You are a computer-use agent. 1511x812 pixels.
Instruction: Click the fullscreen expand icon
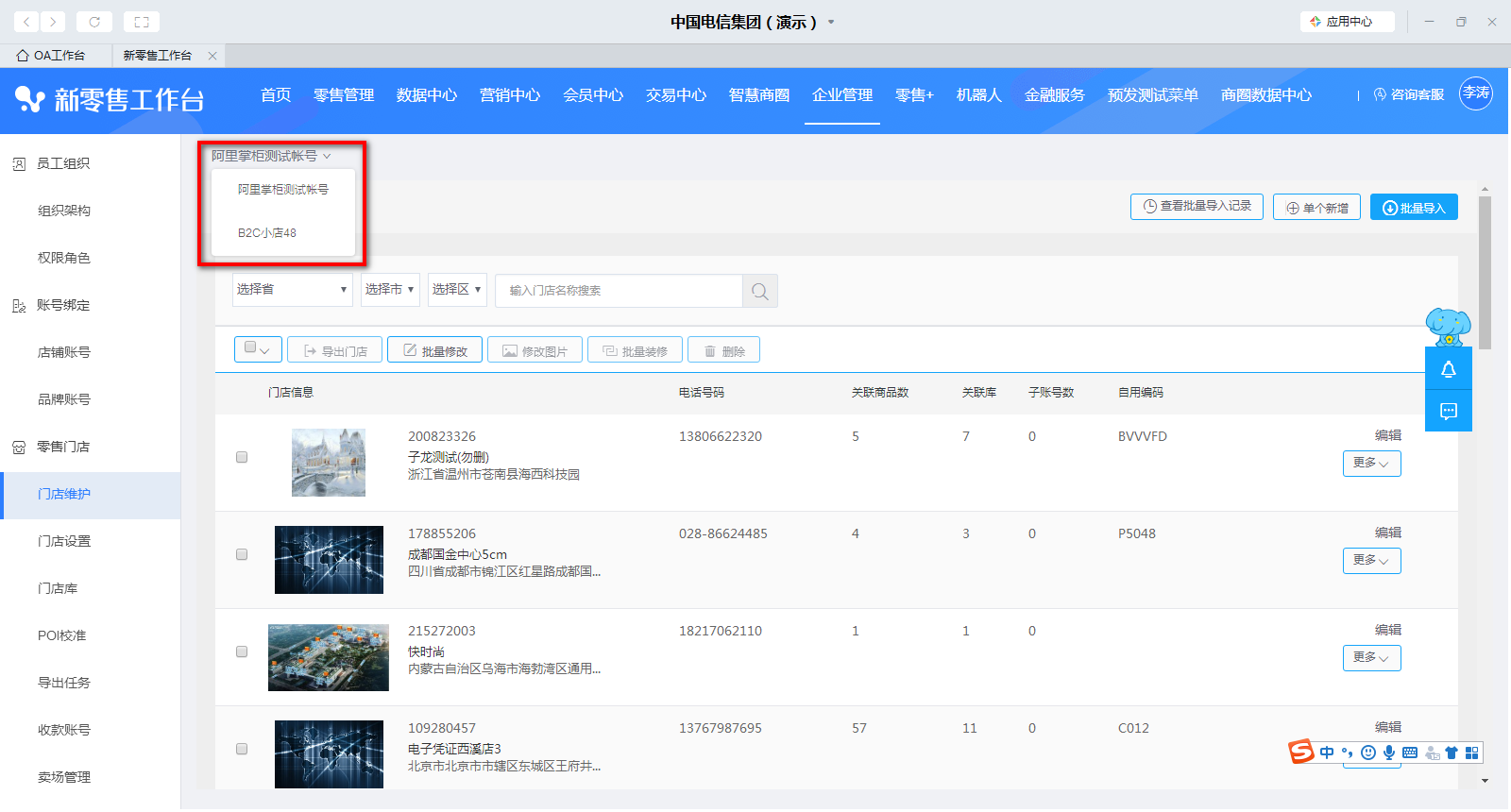(x=142, y=22)
